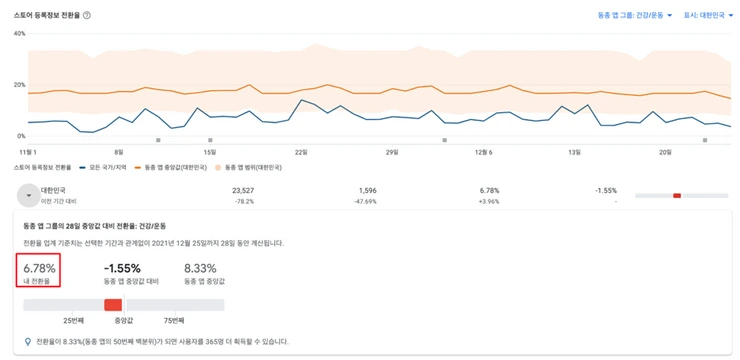740x360 pixels.
Task: Toggle the 동종 앱 중앙값(대한민국) legend series
Action: tap(171, 167)
